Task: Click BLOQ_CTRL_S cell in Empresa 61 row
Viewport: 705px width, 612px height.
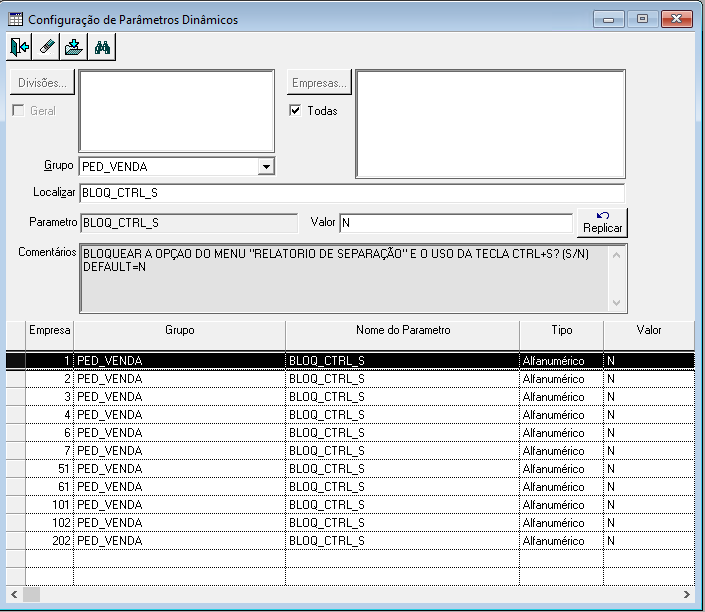Action: [x=402, y=487]
